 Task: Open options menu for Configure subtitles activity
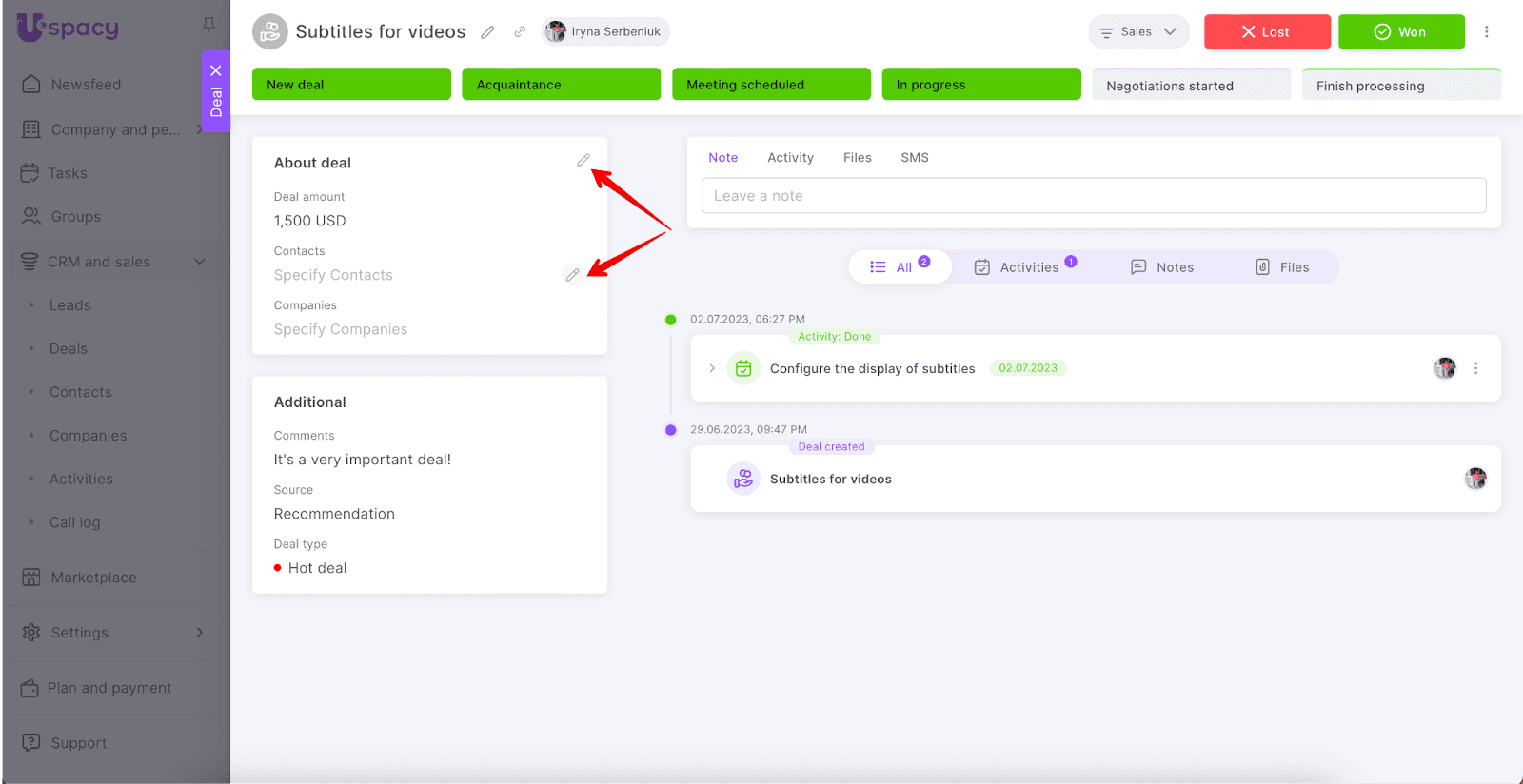[x=1475, y=368]
